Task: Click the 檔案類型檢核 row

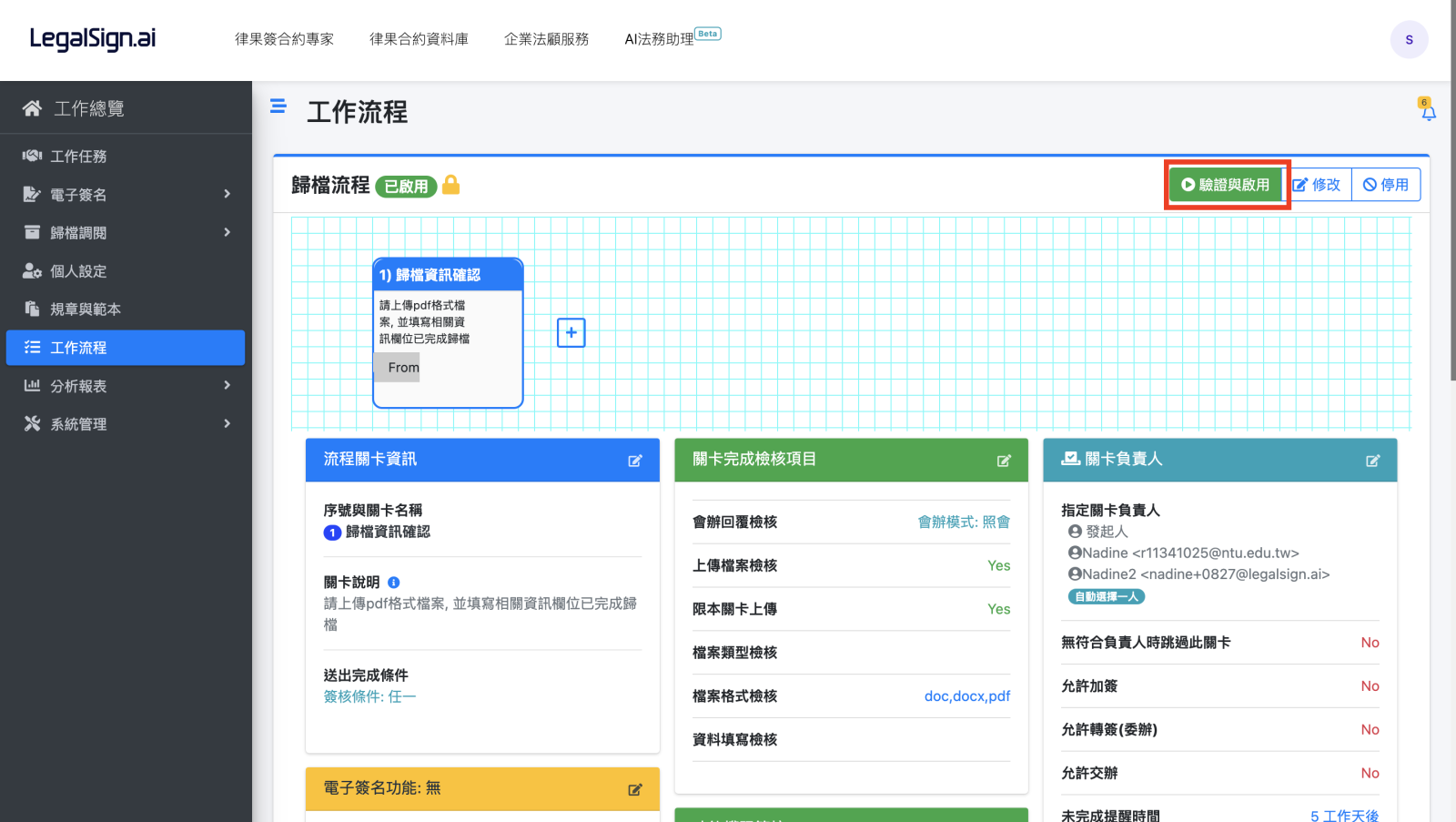Action: (851, 653)
